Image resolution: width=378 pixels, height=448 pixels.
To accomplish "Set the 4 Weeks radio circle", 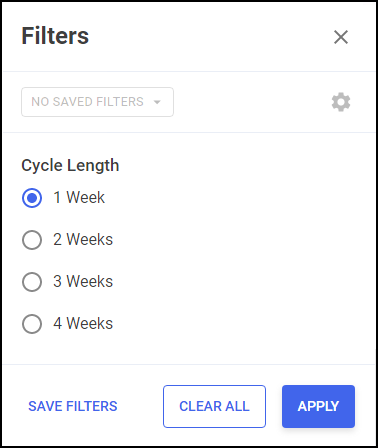I will (x=32, y=324).
